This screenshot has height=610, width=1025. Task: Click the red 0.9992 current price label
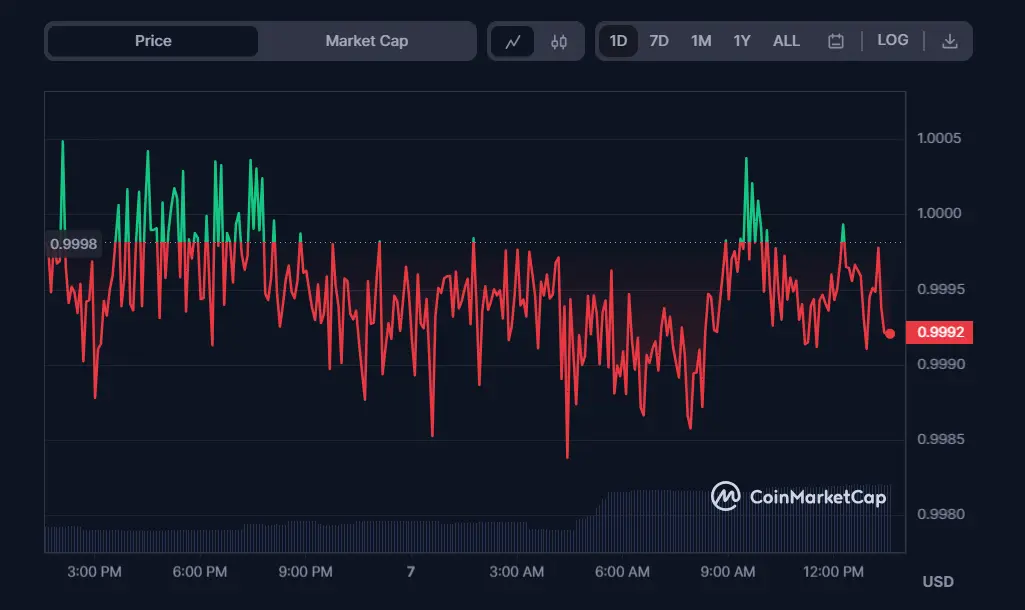pos(939,332)
